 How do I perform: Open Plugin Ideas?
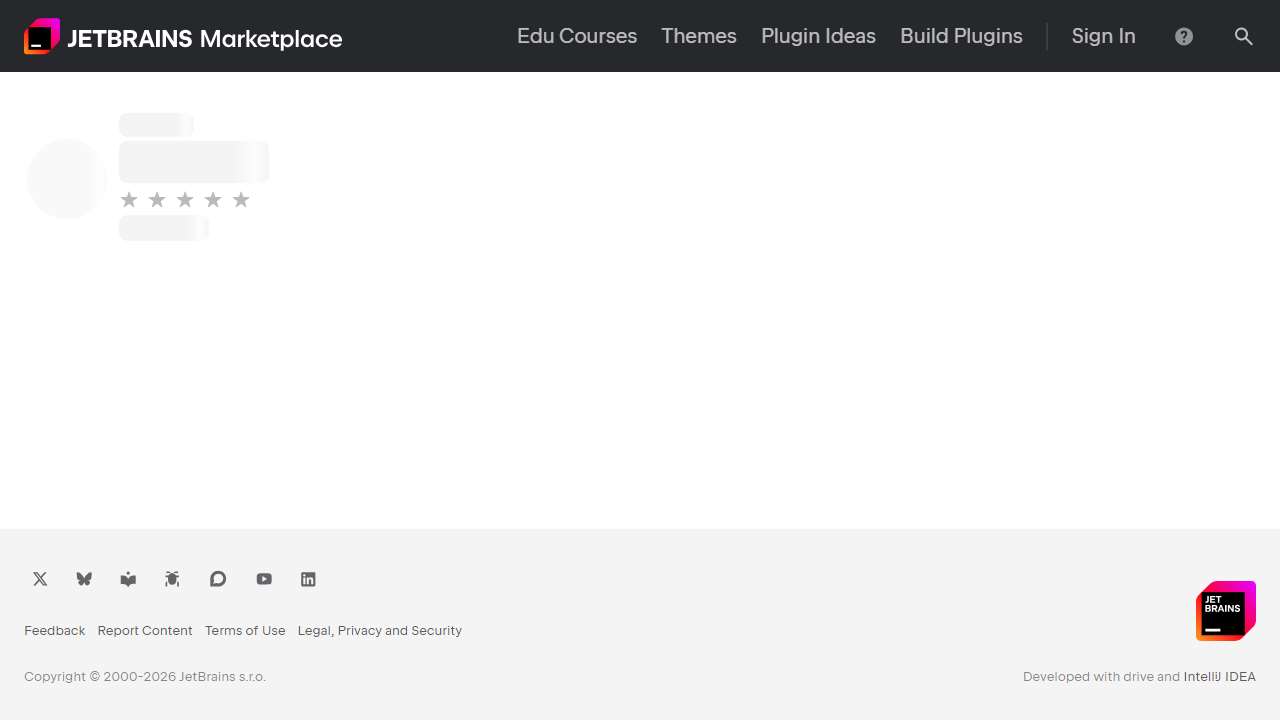pyautogui.click(x=818, y=36)
